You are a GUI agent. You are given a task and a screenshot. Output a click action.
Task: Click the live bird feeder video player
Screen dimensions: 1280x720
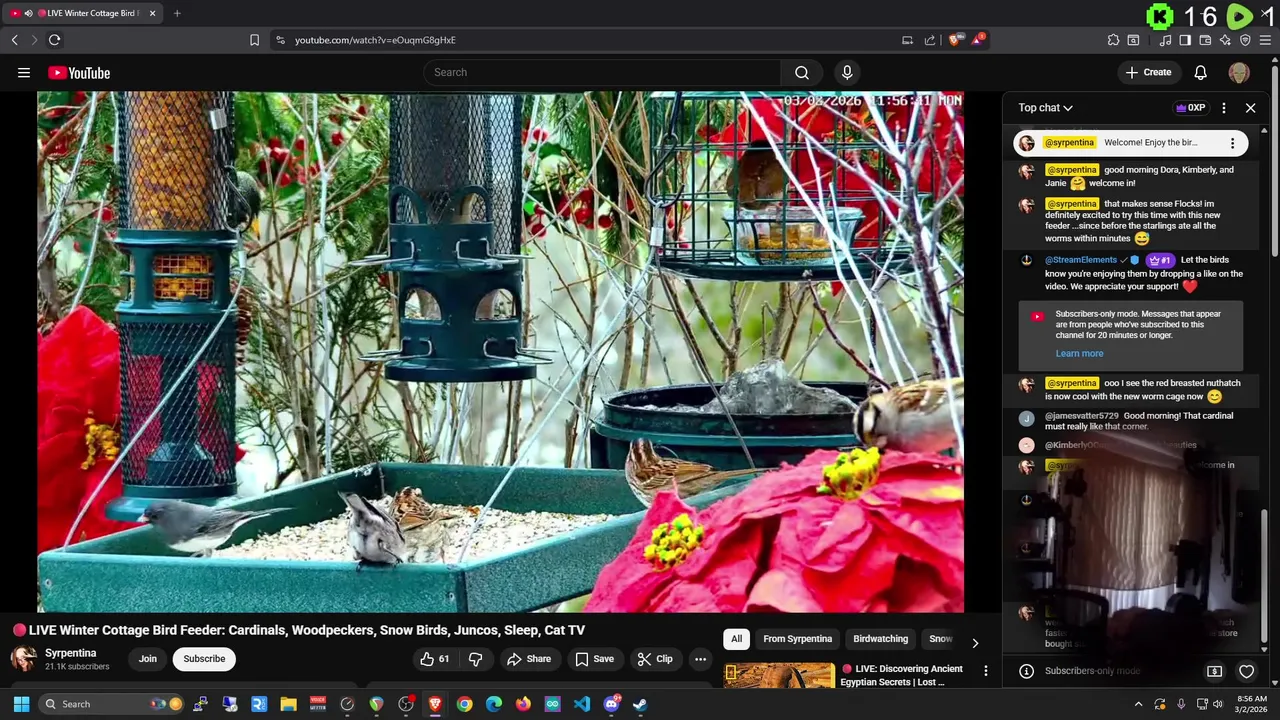(x=500, y=351)
